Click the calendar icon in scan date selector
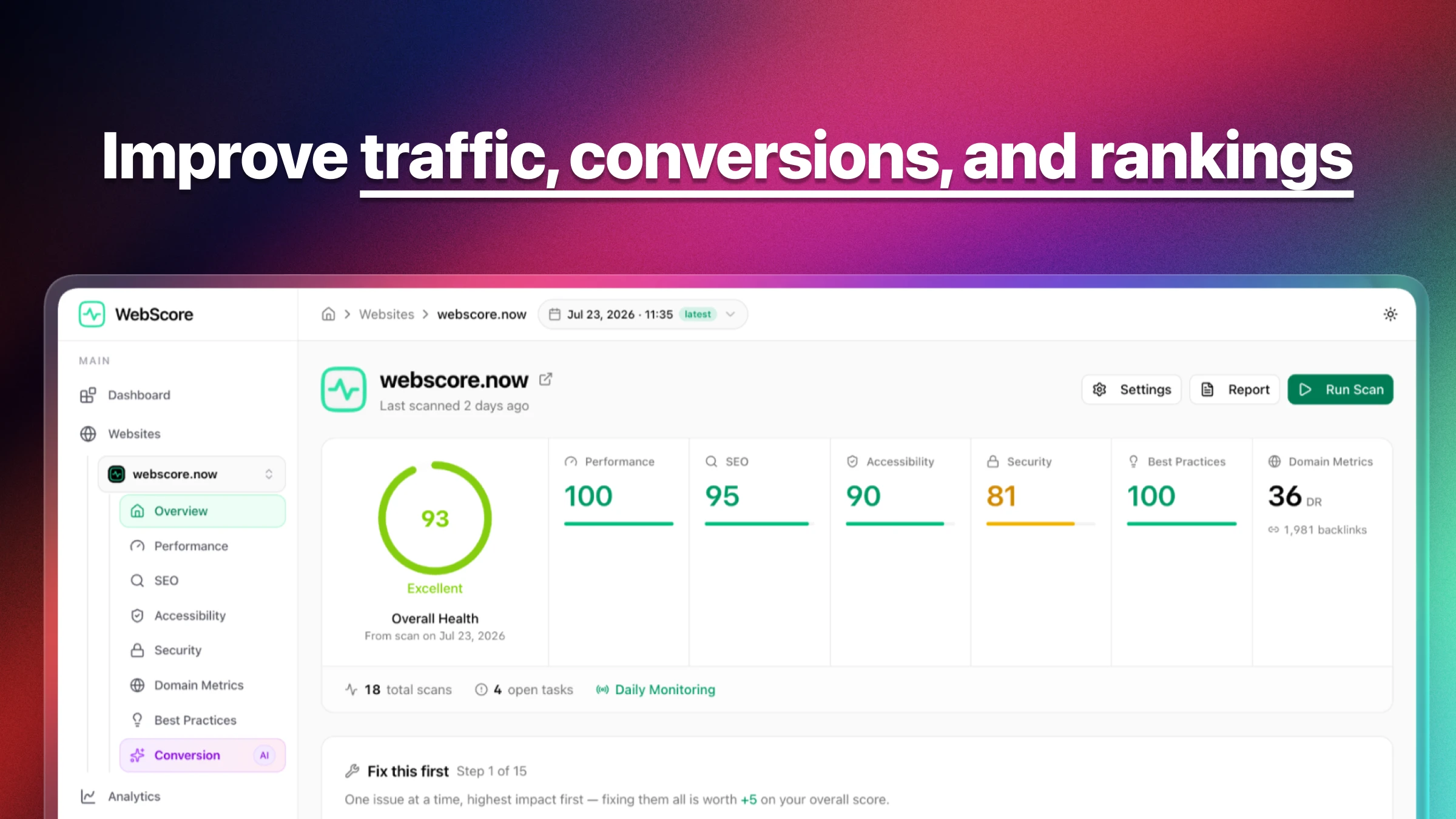 coord(554,314)
